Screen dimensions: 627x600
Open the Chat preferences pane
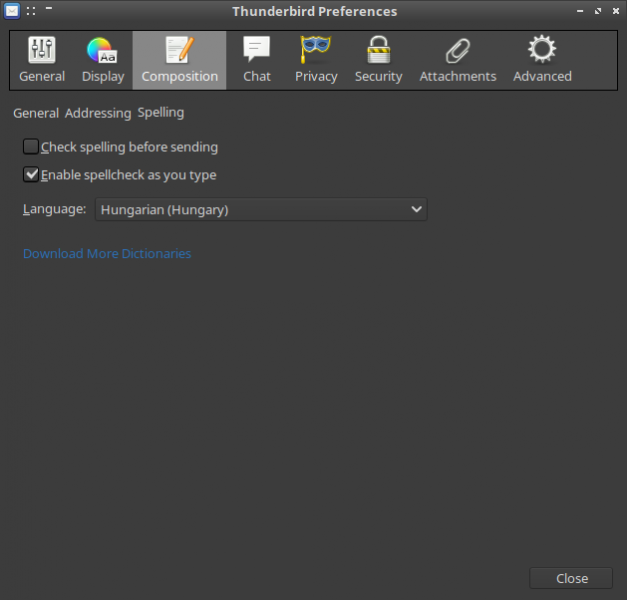click(257, 60)
